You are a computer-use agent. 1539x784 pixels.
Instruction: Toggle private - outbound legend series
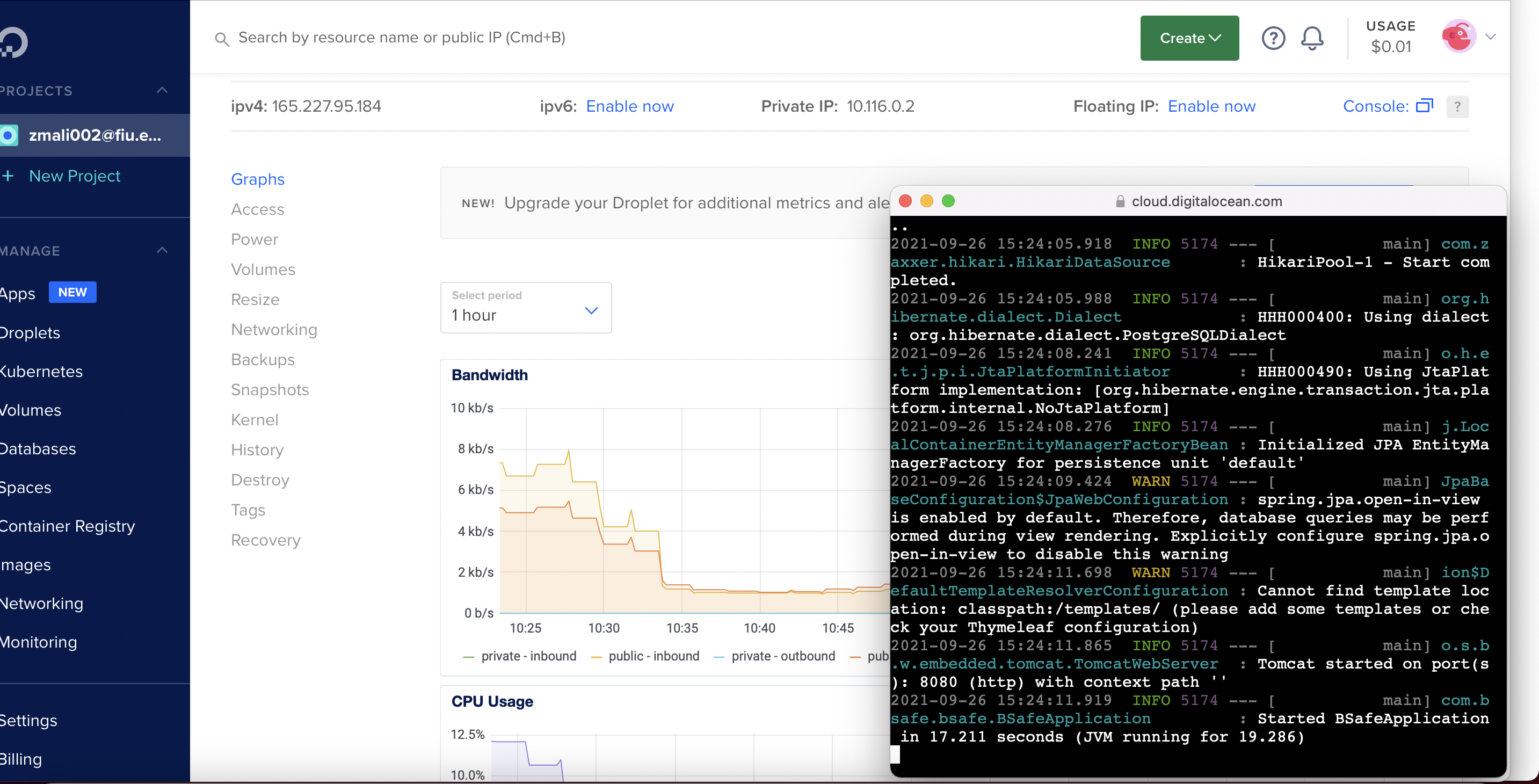(x=782, y=656)
